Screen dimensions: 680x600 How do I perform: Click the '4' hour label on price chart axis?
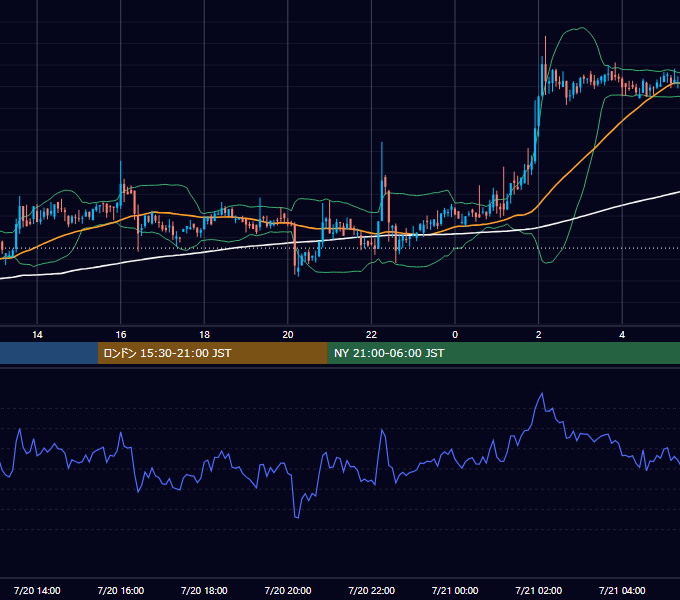622,335
